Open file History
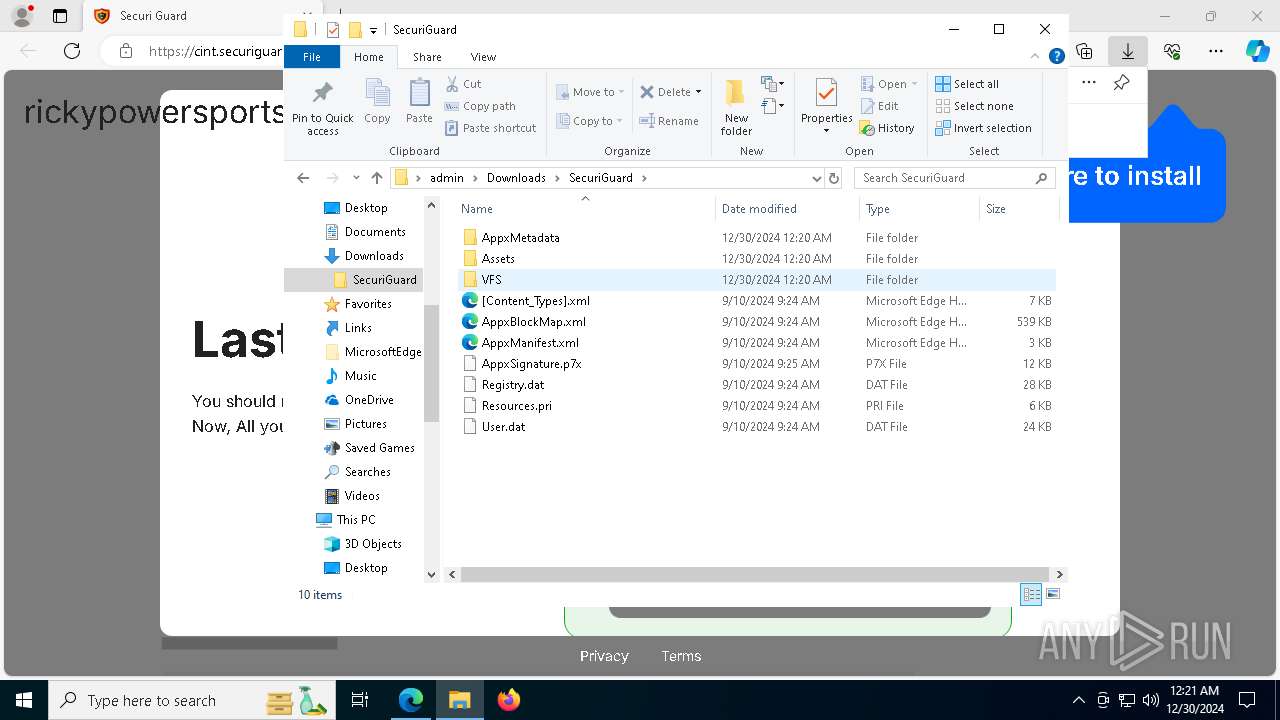This screenshot has height=720, width=1280. click(887, 128)
